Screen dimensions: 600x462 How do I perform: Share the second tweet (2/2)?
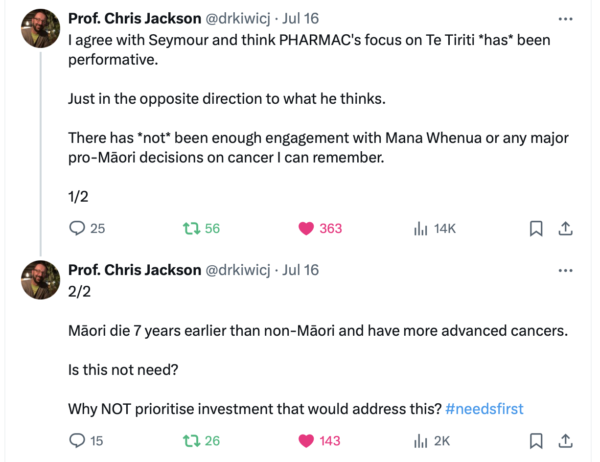(x=565, y=440)
